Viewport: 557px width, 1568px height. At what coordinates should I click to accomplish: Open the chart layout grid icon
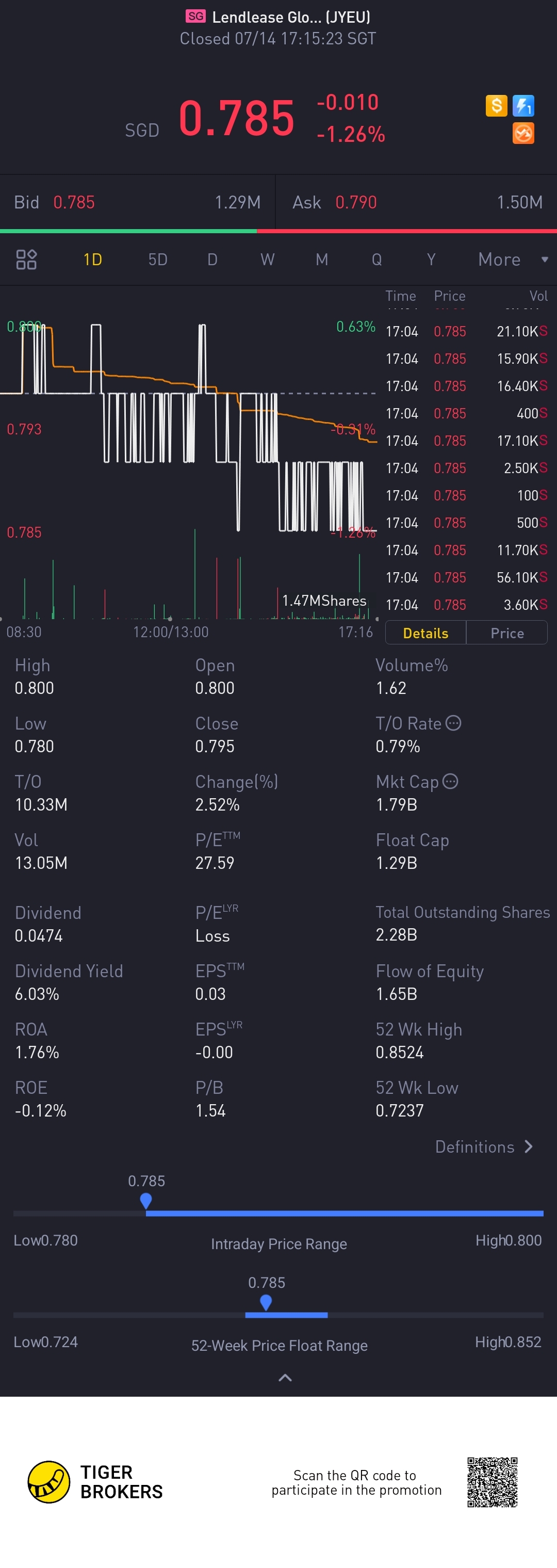pos(26,260)
